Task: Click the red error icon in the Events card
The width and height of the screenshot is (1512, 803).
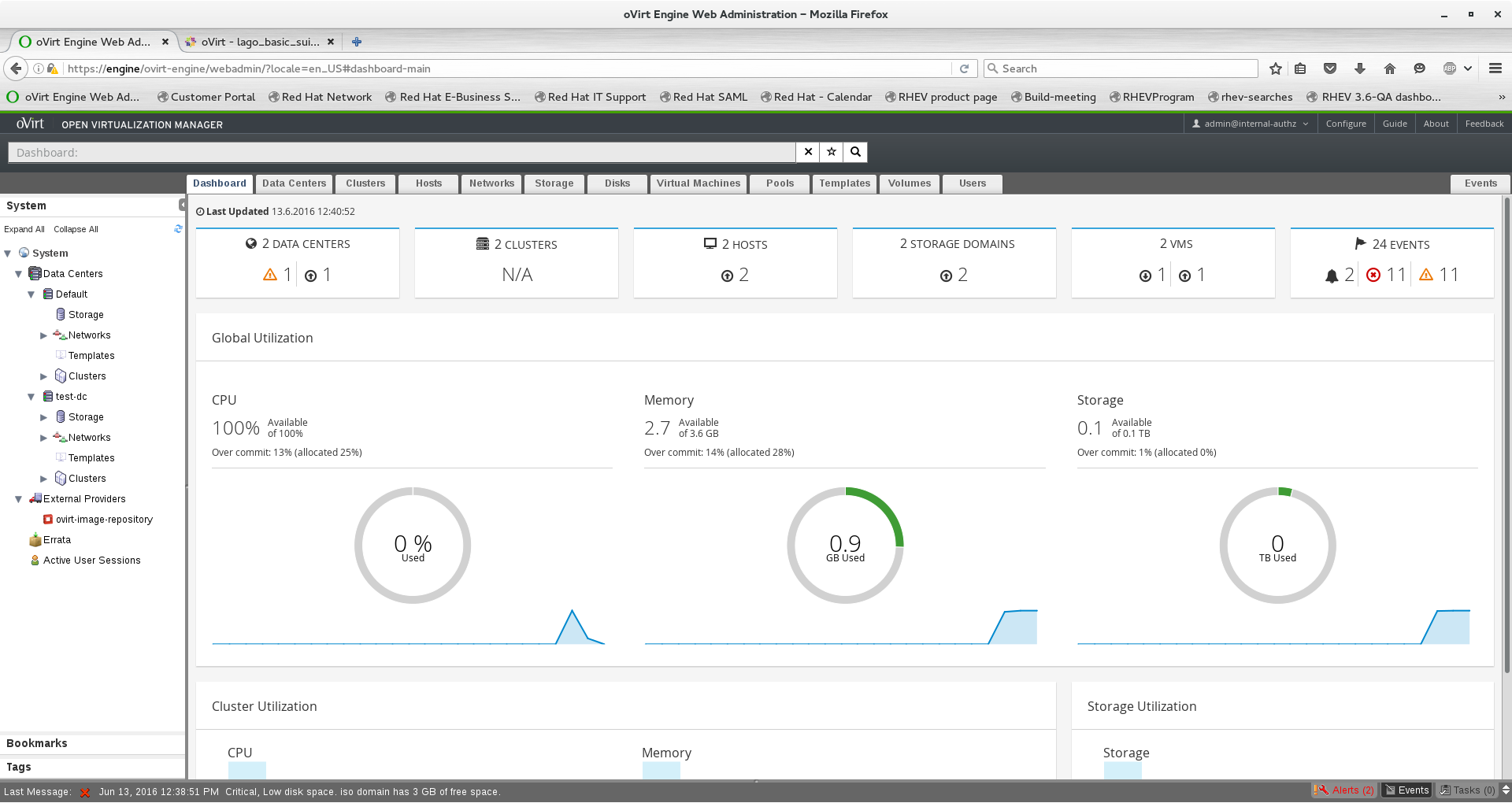Action: [x=1373, y=275]
